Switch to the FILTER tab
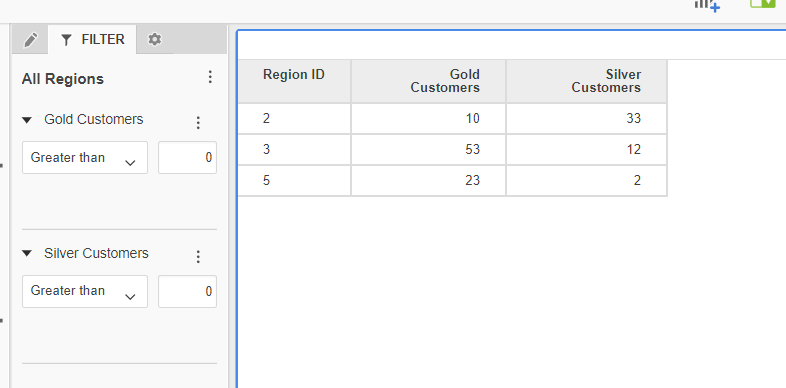This screenshot has width=786, height=388. 93,40
